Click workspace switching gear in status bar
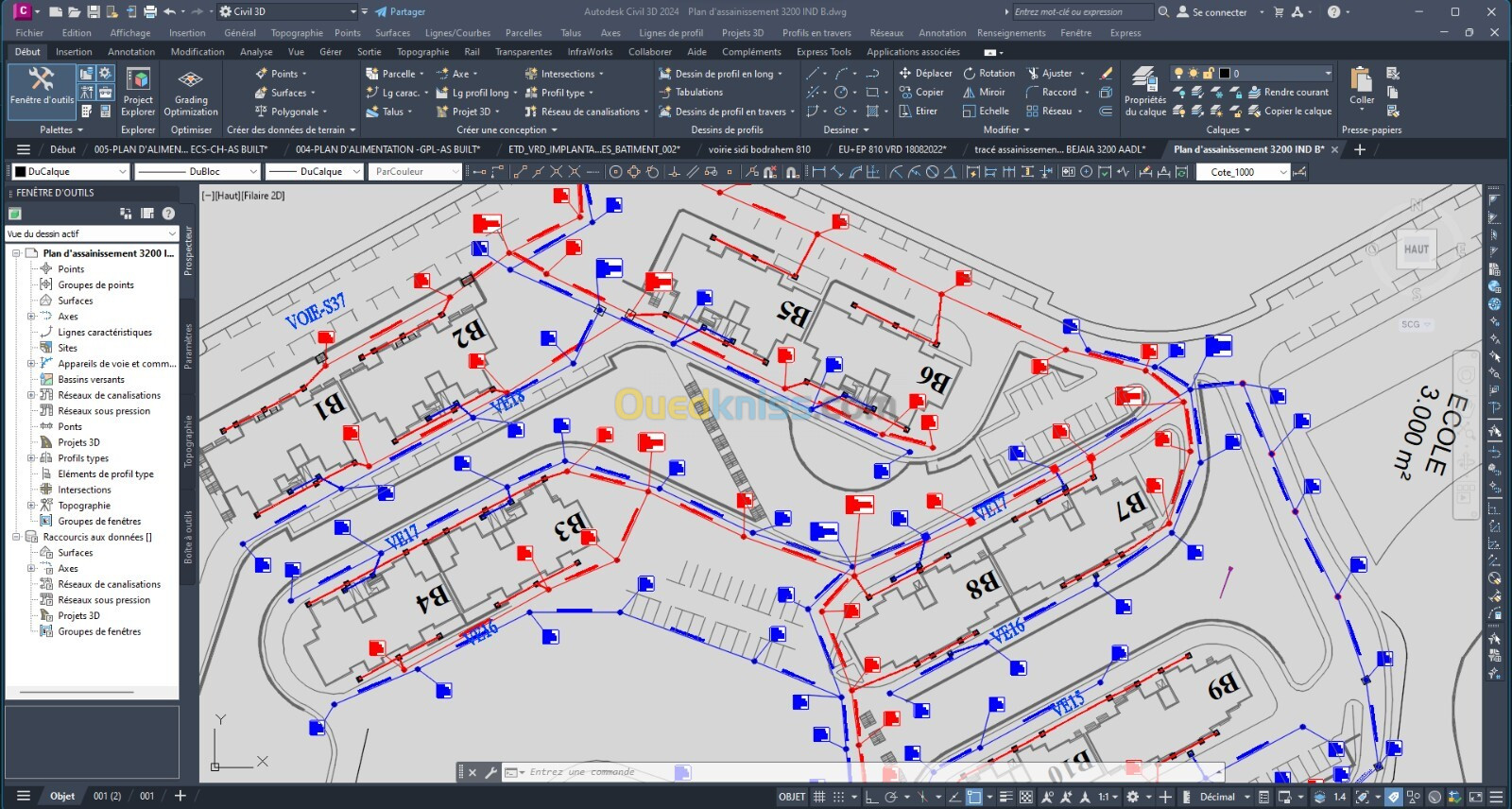Screen dimensions: 1512x809 pos(1132,797)
